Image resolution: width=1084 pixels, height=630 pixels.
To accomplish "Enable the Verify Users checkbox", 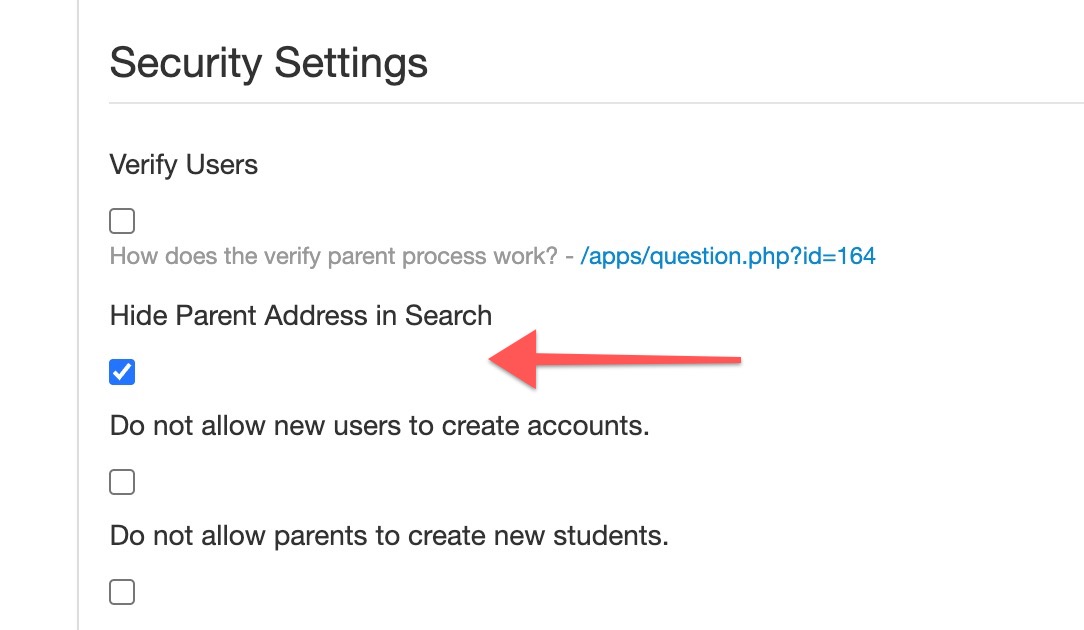I will coord(122,221).
